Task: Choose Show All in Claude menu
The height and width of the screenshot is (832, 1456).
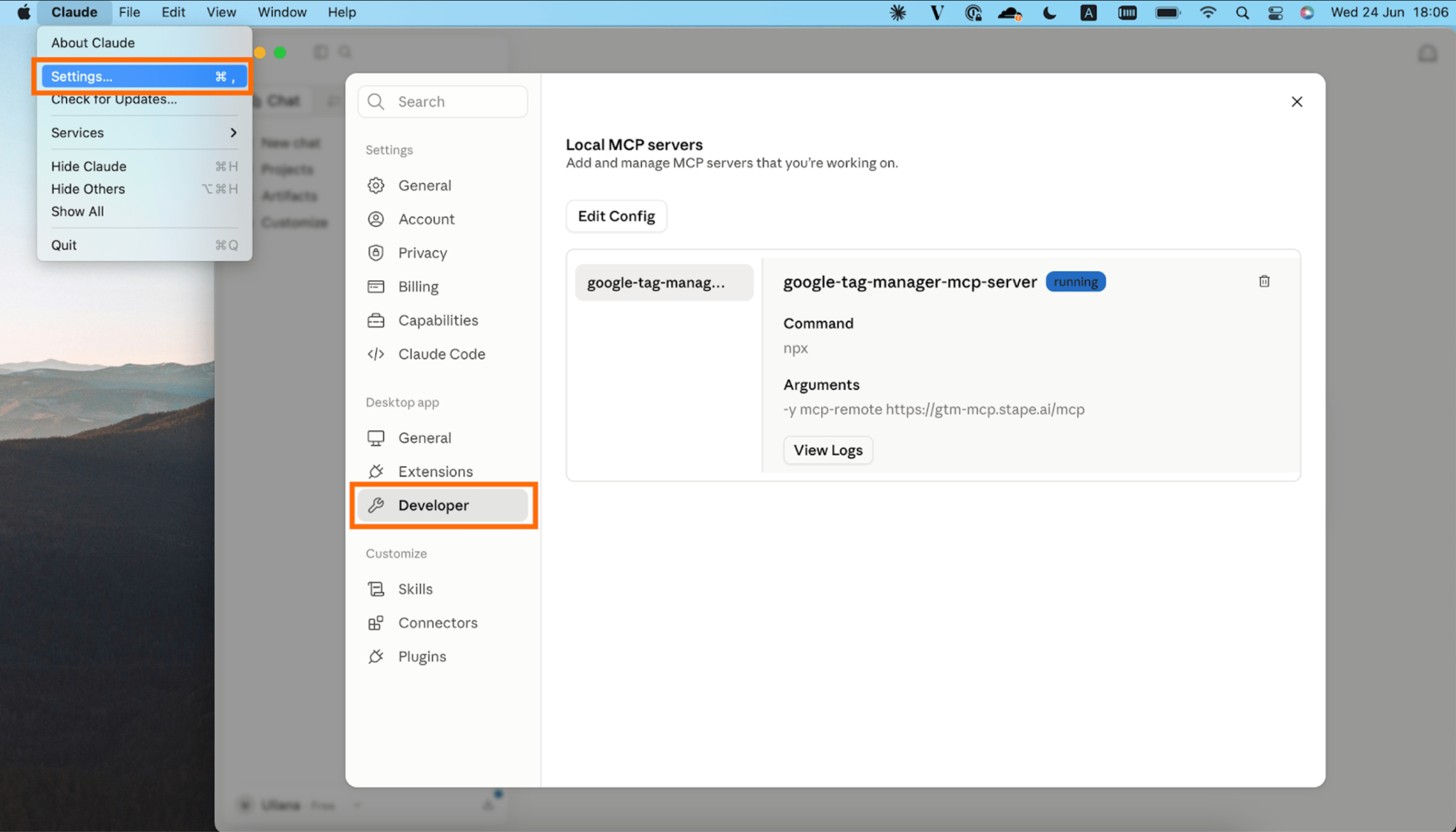Action: point(144,212)
